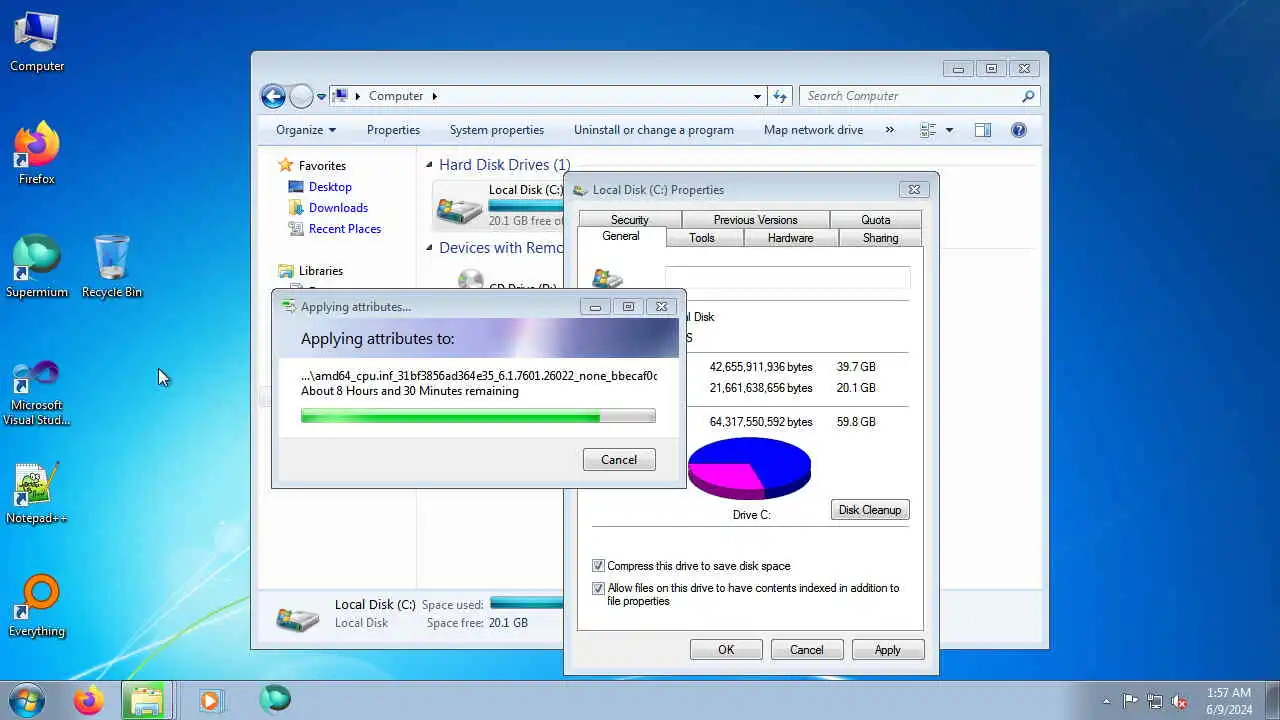The width and height of the screenshot is (1280, 720).
Task: Click OK in Local Disk Properties
Action: point(726,650)
